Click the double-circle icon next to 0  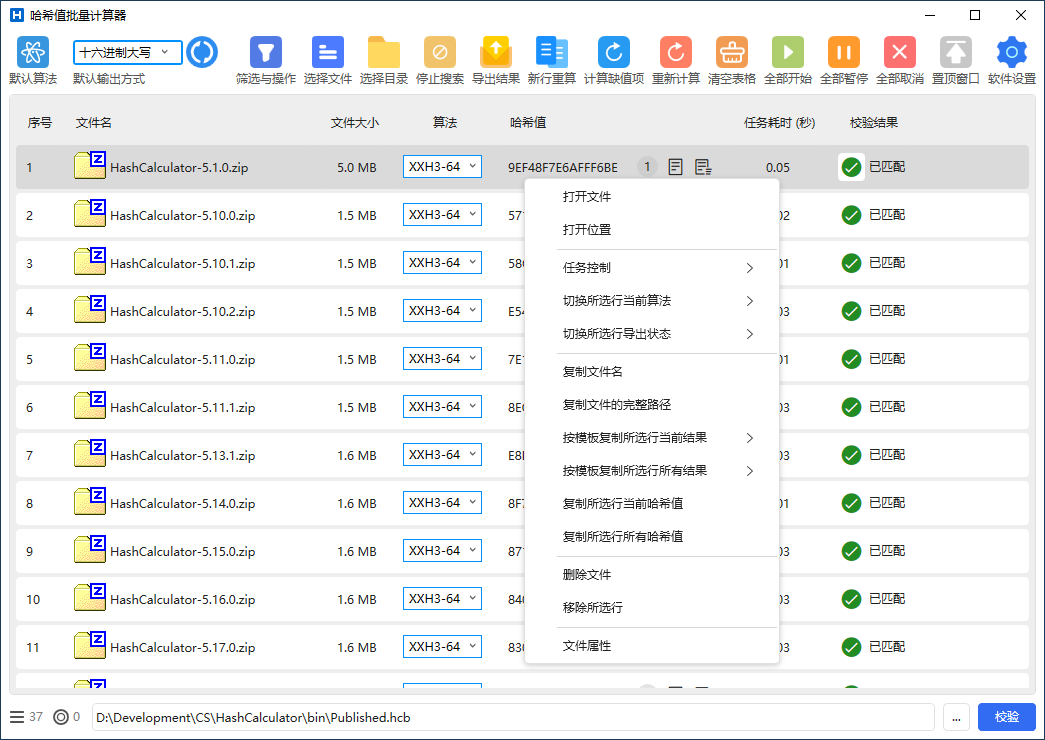tap(61, 717)
